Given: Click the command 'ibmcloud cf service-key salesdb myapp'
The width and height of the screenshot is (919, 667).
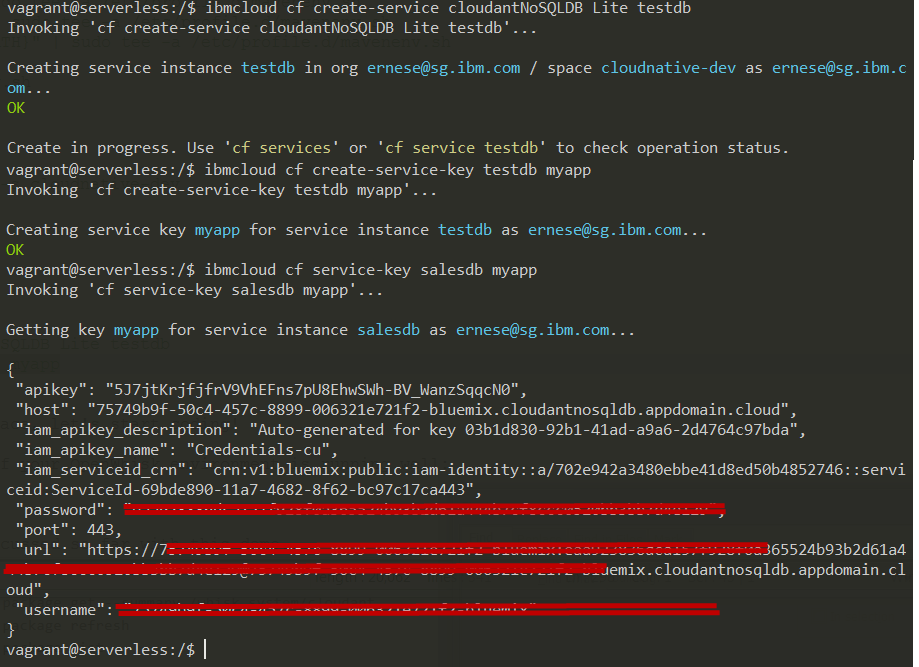Looking at the screenshot, I should [x=370, y=270].
